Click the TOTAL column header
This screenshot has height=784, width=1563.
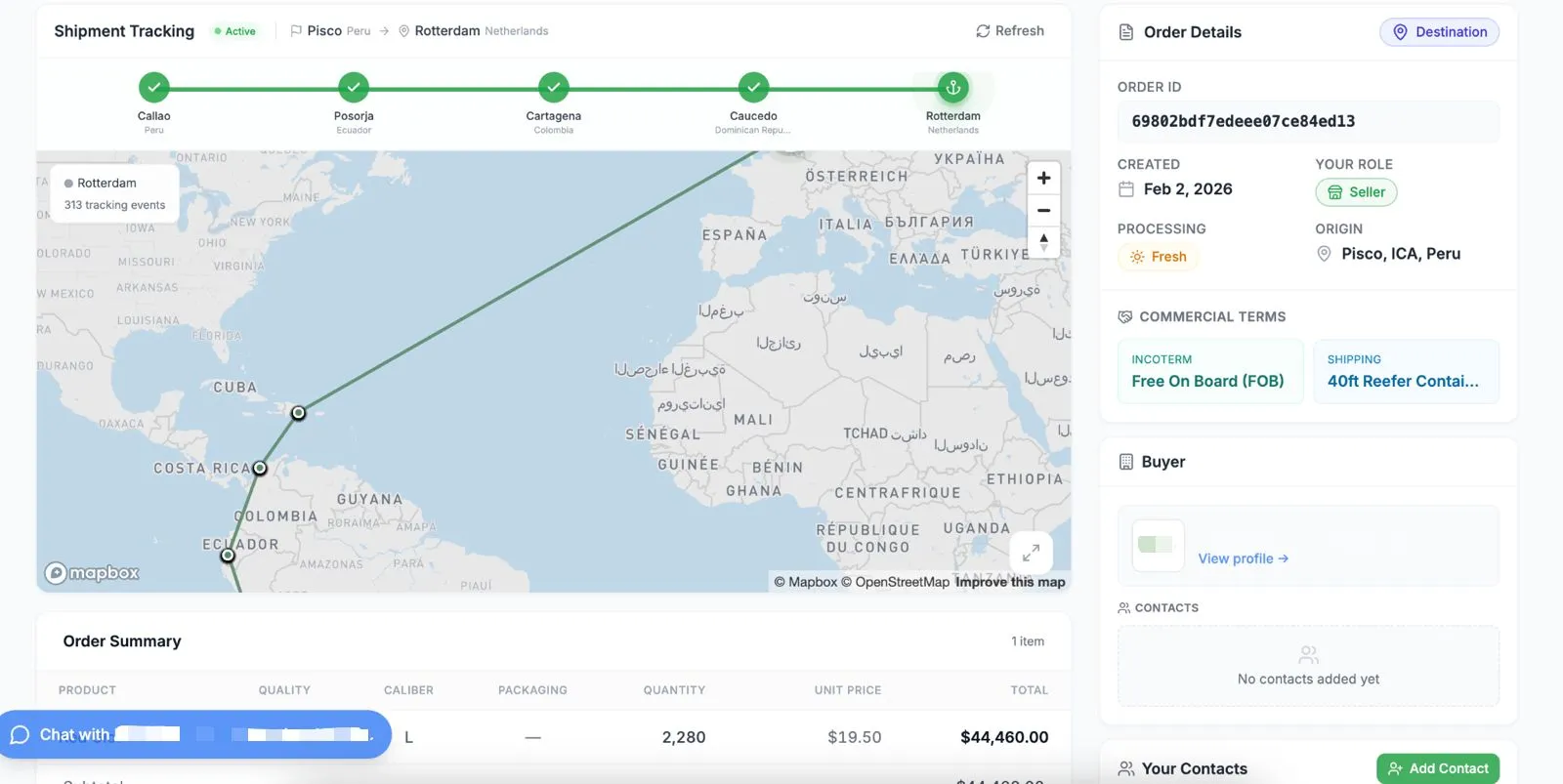click(x=1030, y=690)
